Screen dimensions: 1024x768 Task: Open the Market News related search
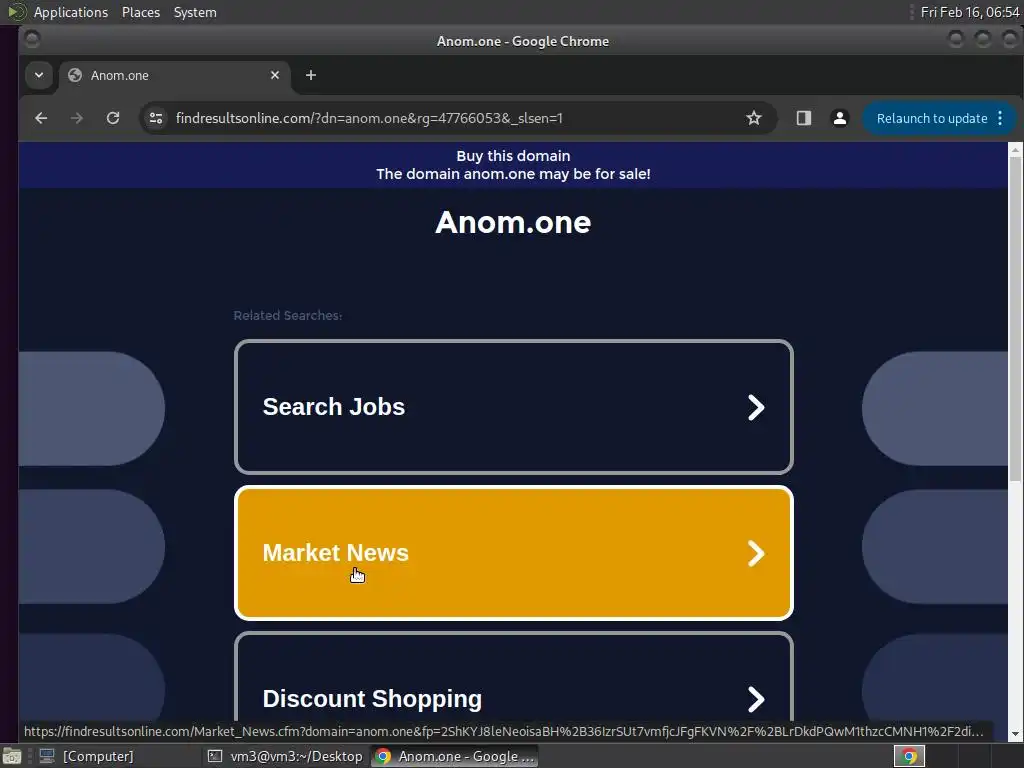click(513, 552)
